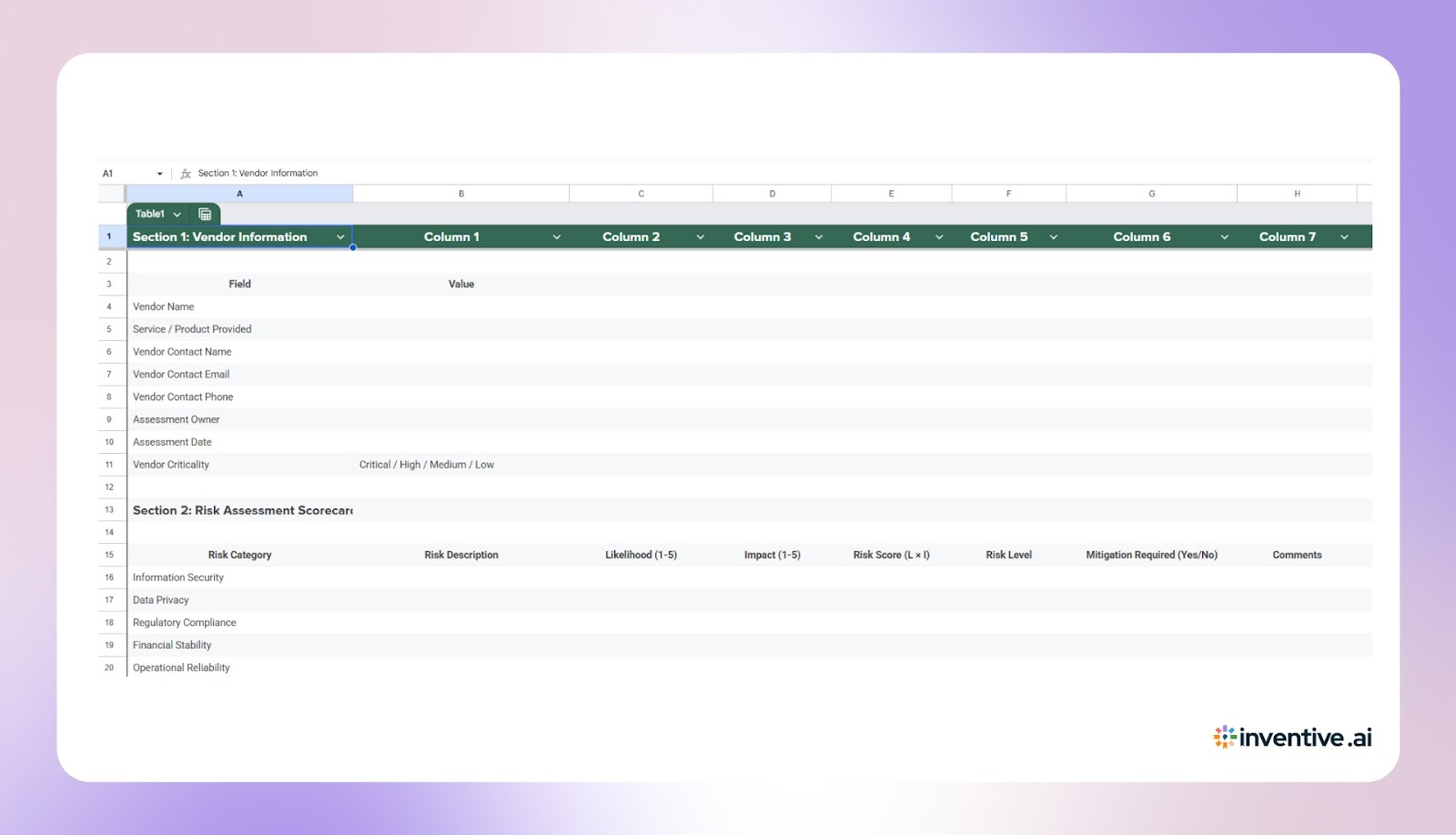
Task: Click the table options grid icon beside Table1
Action: coord(206,214)
